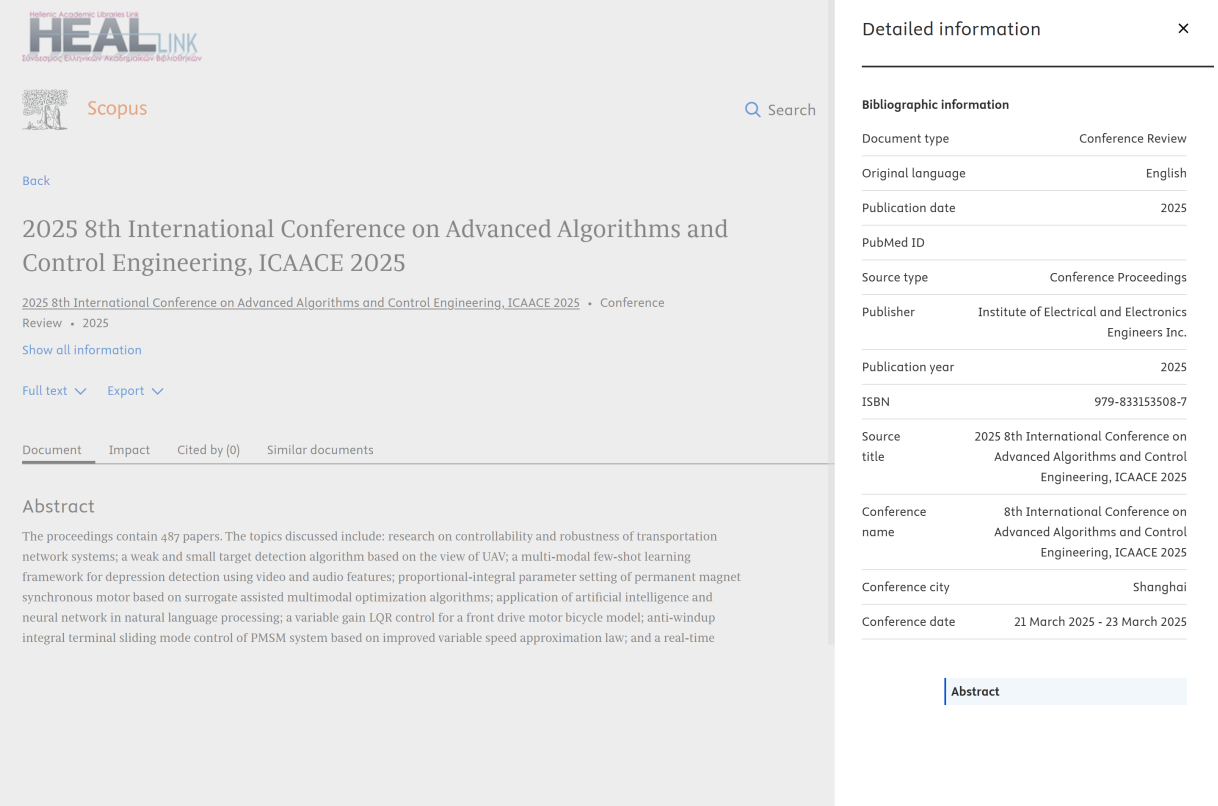Click the HEAL-Link logo

click(x=112, y=37)
